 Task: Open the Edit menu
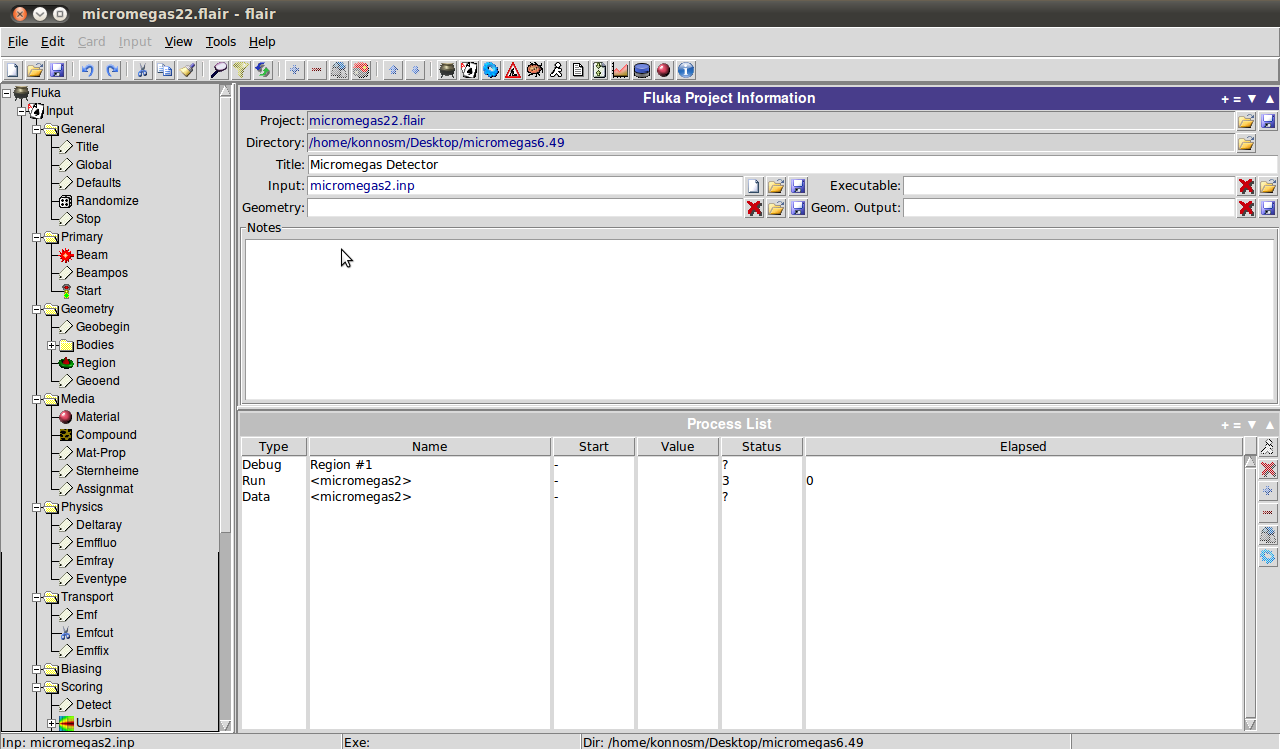click(x=52, y=42)
